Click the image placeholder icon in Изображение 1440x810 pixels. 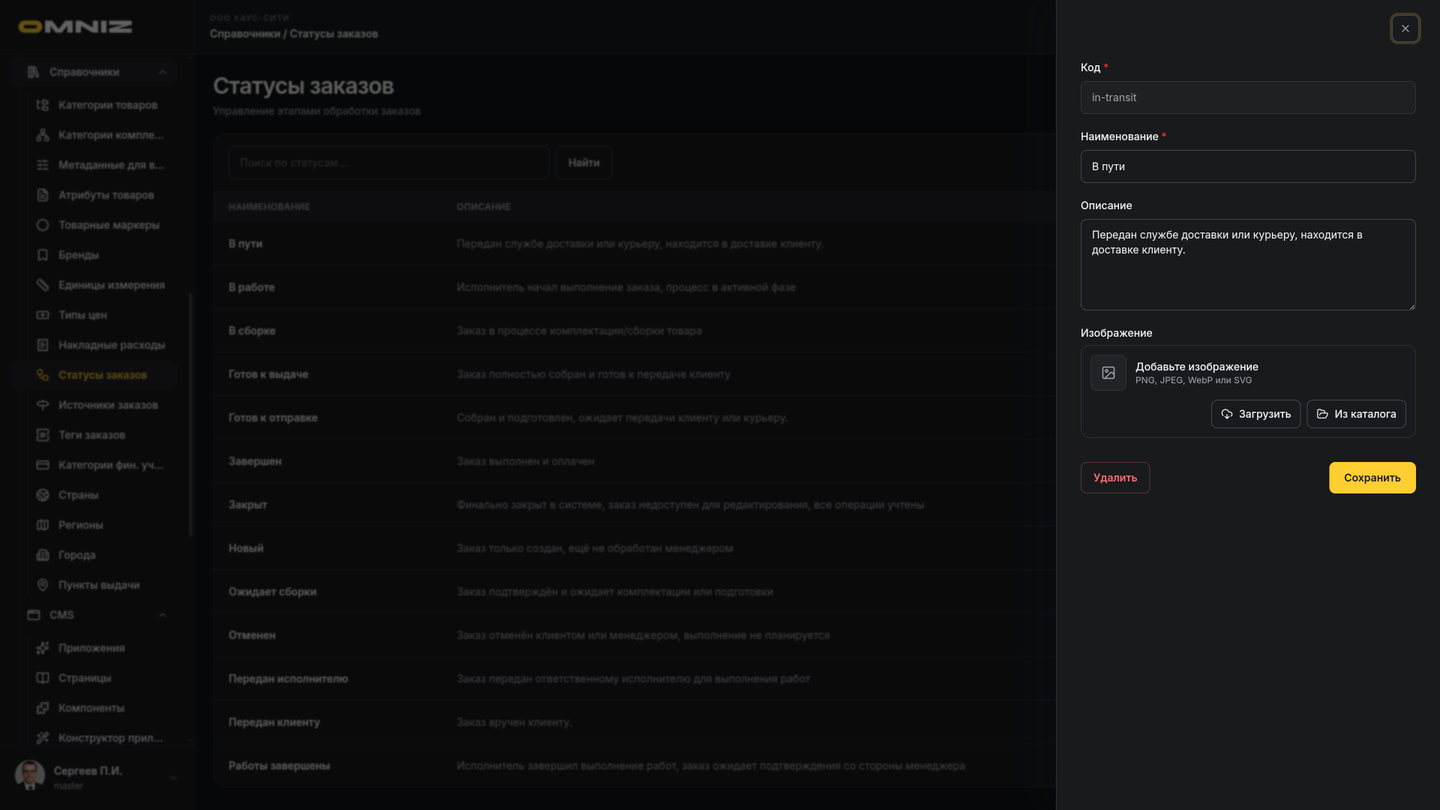pos(1108,373)
